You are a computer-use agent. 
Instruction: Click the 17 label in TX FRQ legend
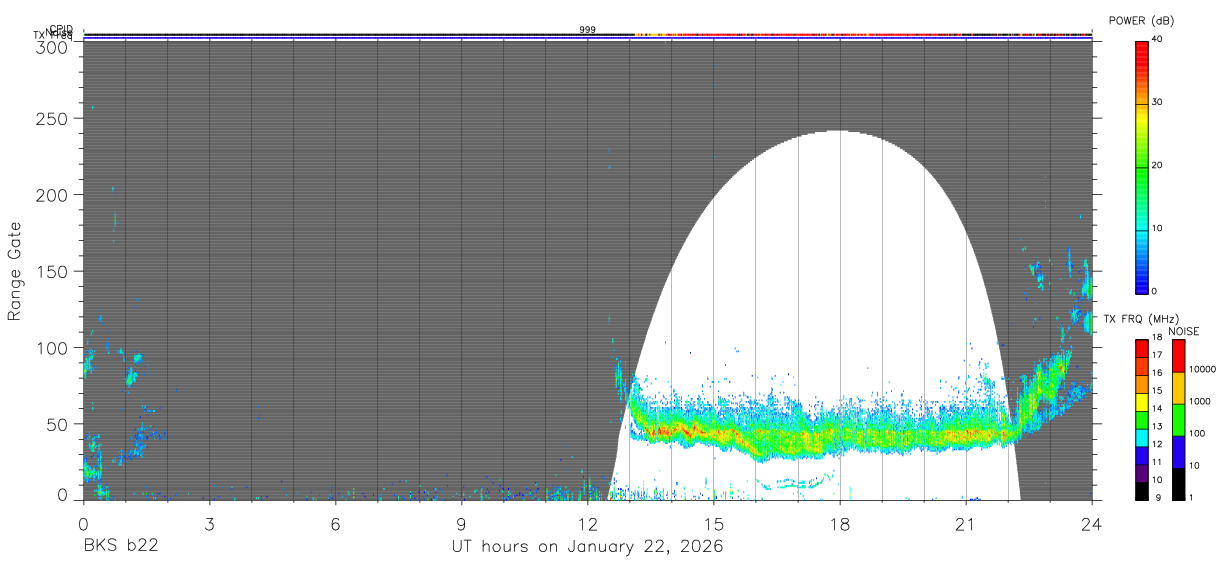coord(1158,355)
